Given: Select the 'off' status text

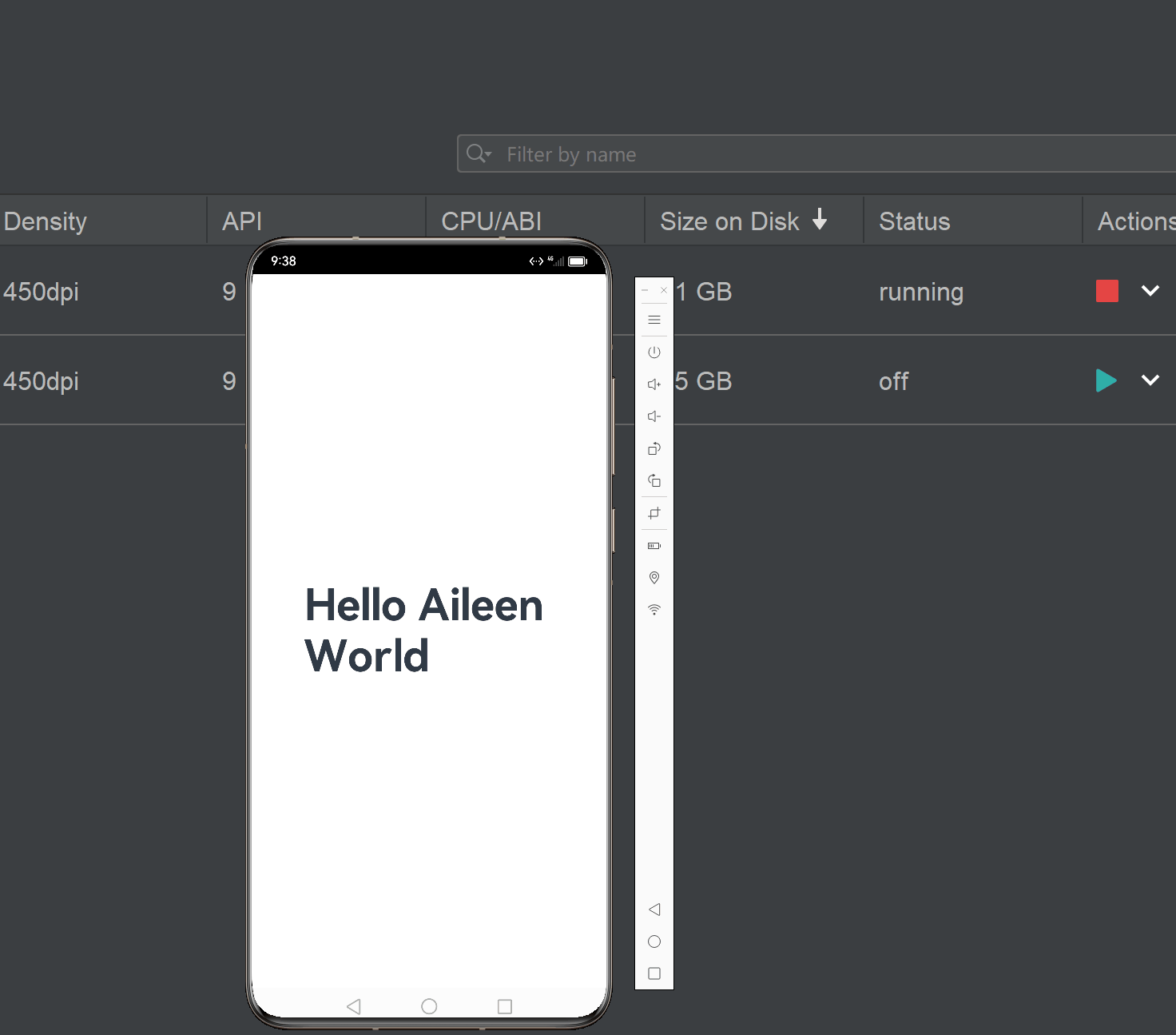Looking at the screenshot, I should pos(894,381).
